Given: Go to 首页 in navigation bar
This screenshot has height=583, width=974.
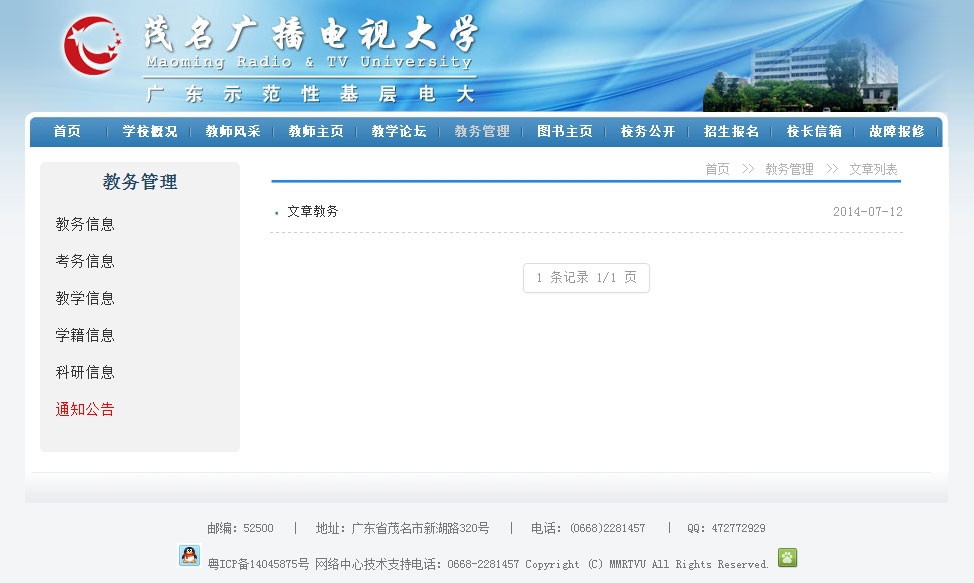Looking at the screenshot, I should (x=67, y=131).
